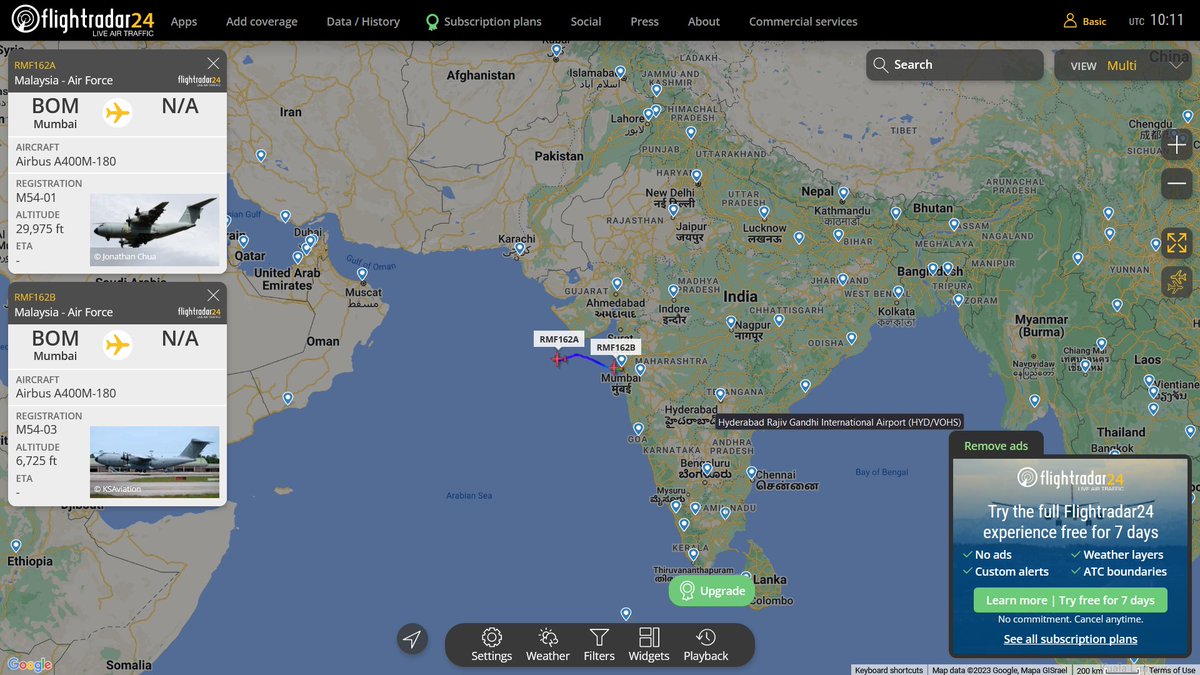Viewport: 1200px width, 675px height.
Task: Open Subscription plans menu
Action: coord(484,21)
